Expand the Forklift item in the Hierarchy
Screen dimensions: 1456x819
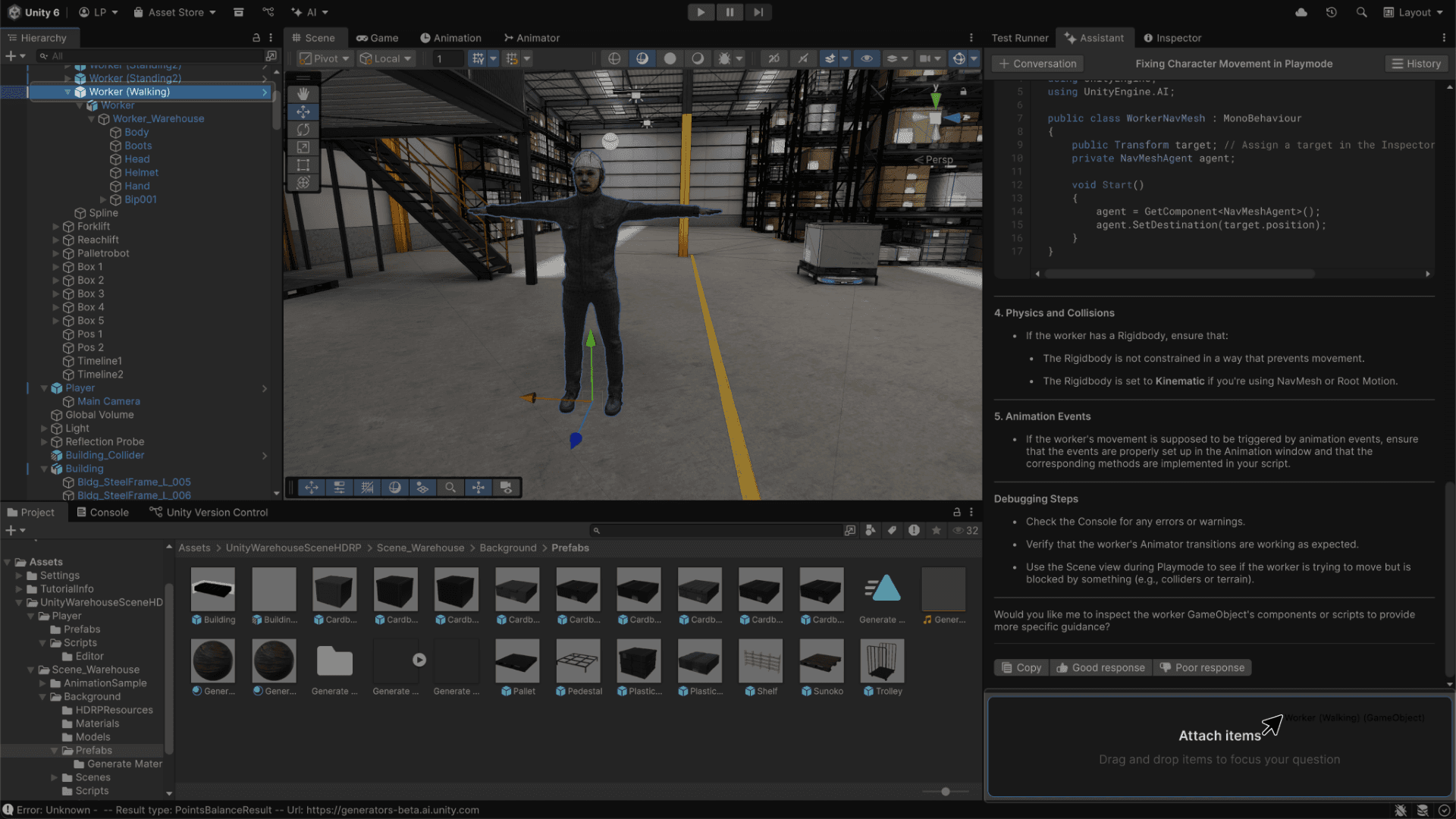coord(55,226)
